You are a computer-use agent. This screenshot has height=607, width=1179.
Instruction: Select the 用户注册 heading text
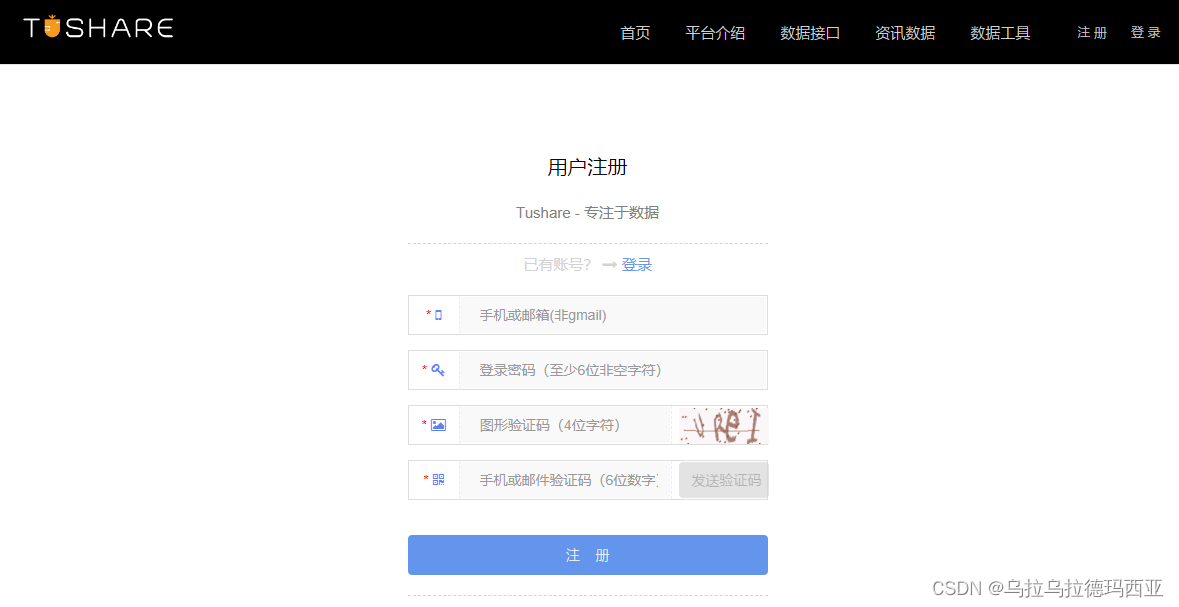[587, 167]
